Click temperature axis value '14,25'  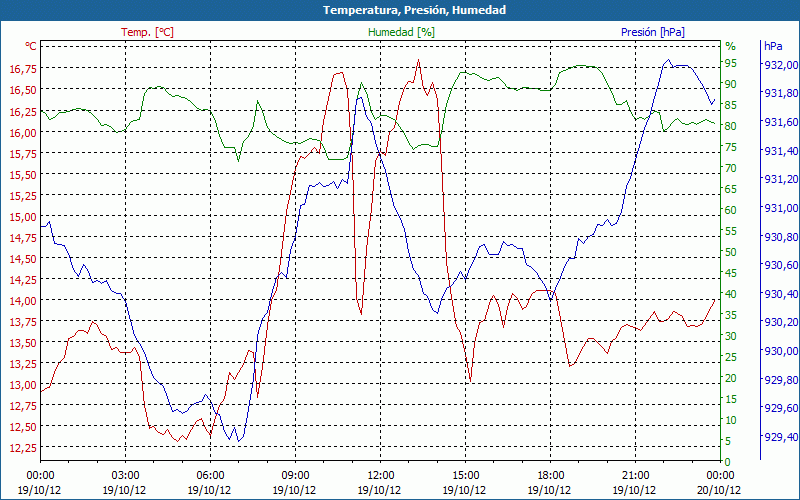point(23,280)
